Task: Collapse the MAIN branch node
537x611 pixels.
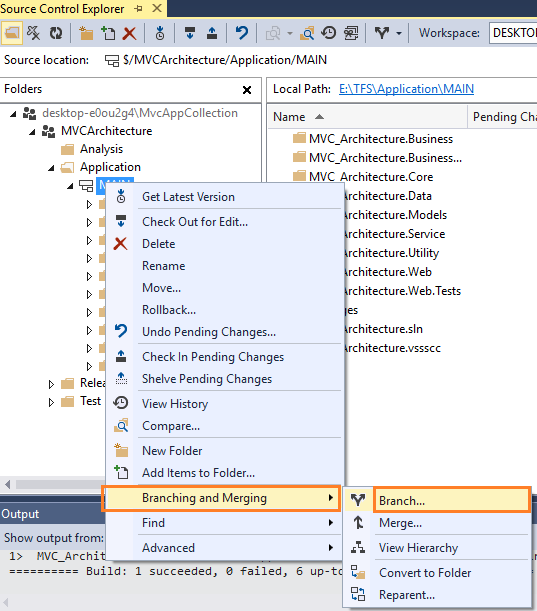Action: (x=70, y=186)
